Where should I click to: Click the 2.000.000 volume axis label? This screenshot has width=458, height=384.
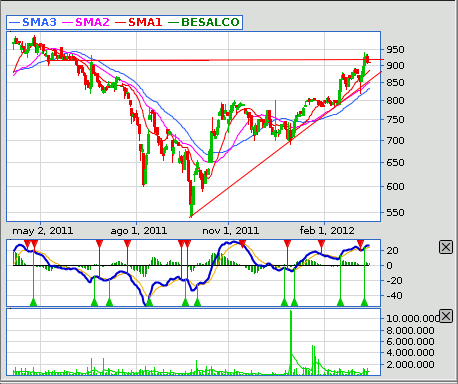(410, 364)
